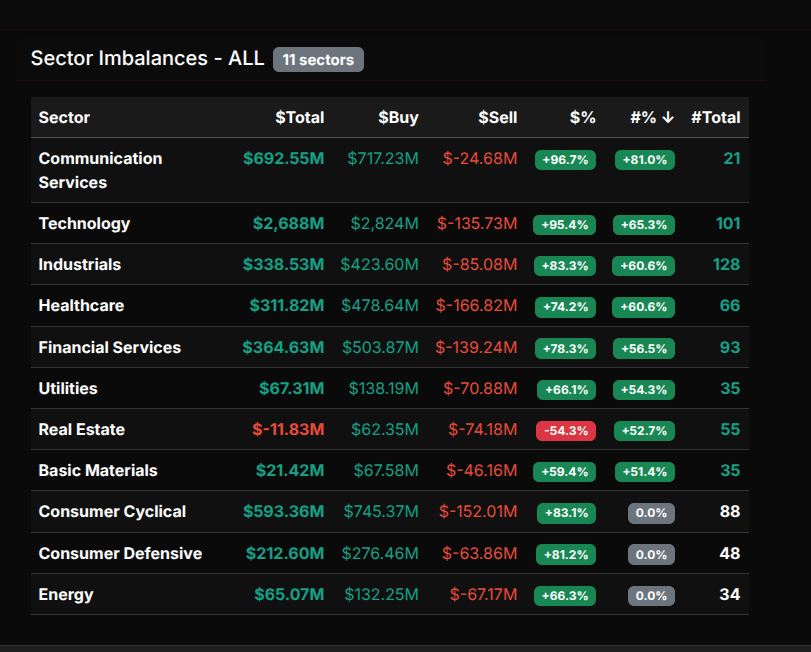Click the $2,688M total for Technology
Screen dimensions: 811x652
[x=288, y=223]
